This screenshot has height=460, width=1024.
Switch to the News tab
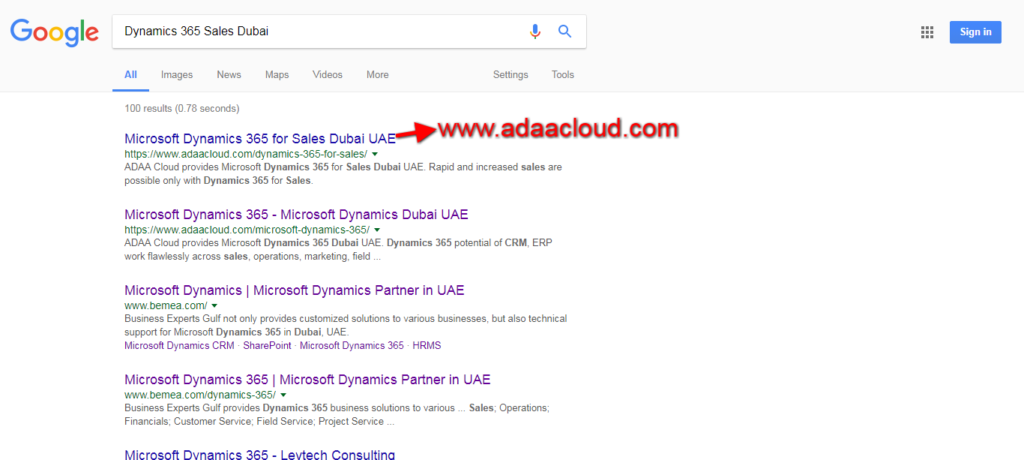tap(229, 75)
